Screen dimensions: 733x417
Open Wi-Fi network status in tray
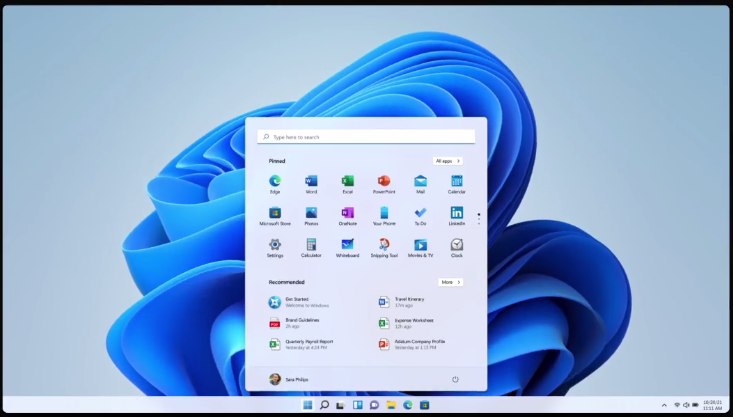(x=677, y=405)
